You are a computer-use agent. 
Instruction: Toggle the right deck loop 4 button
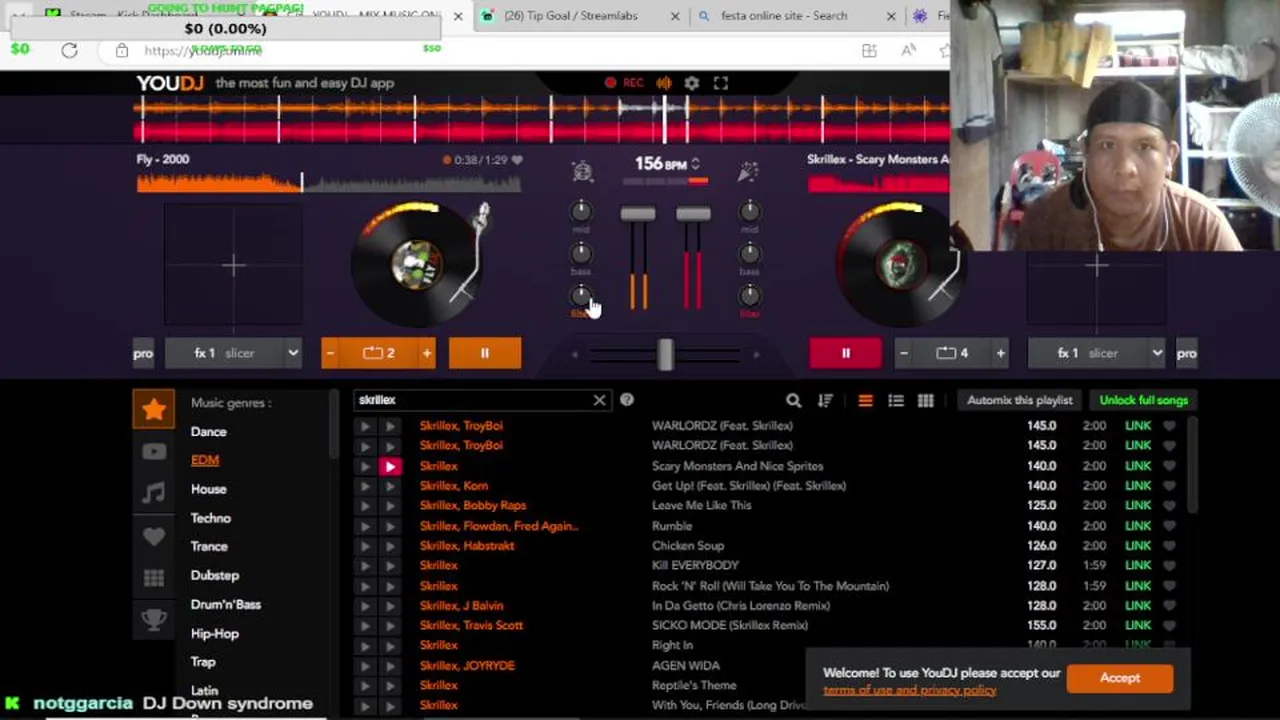click(x=952, y=353)
